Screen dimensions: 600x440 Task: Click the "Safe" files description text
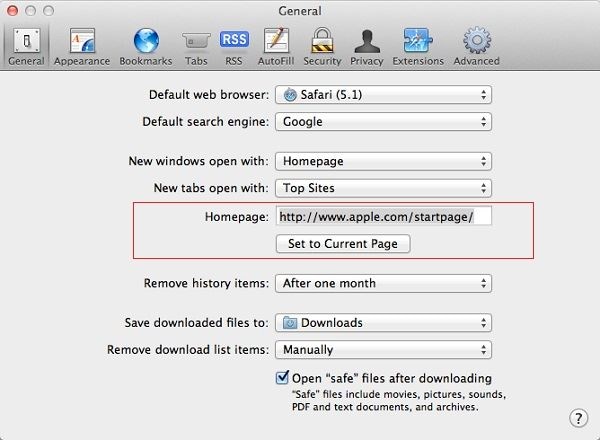[x=399, y=401]
